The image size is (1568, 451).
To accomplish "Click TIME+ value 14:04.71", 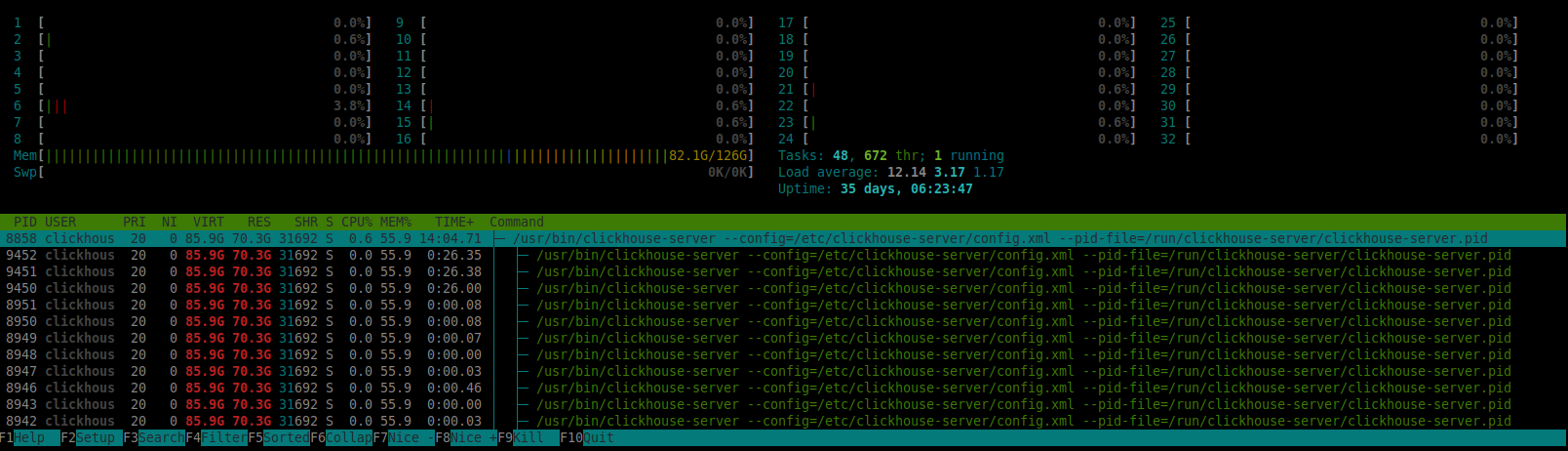I will 451,238.
